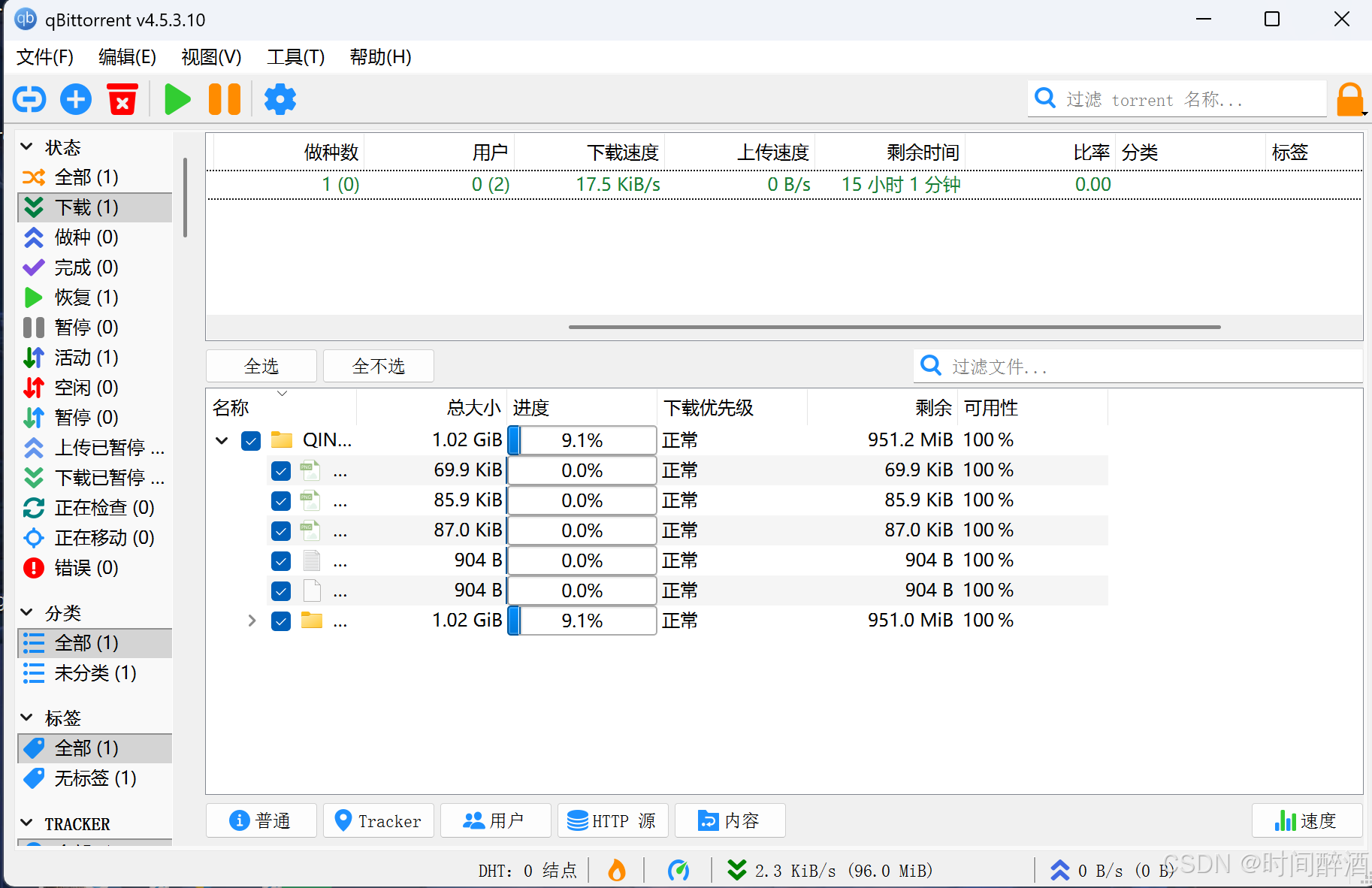Click the QIN... row 9.1% progress bar
1372x888 pixels.
pos(582,440)
